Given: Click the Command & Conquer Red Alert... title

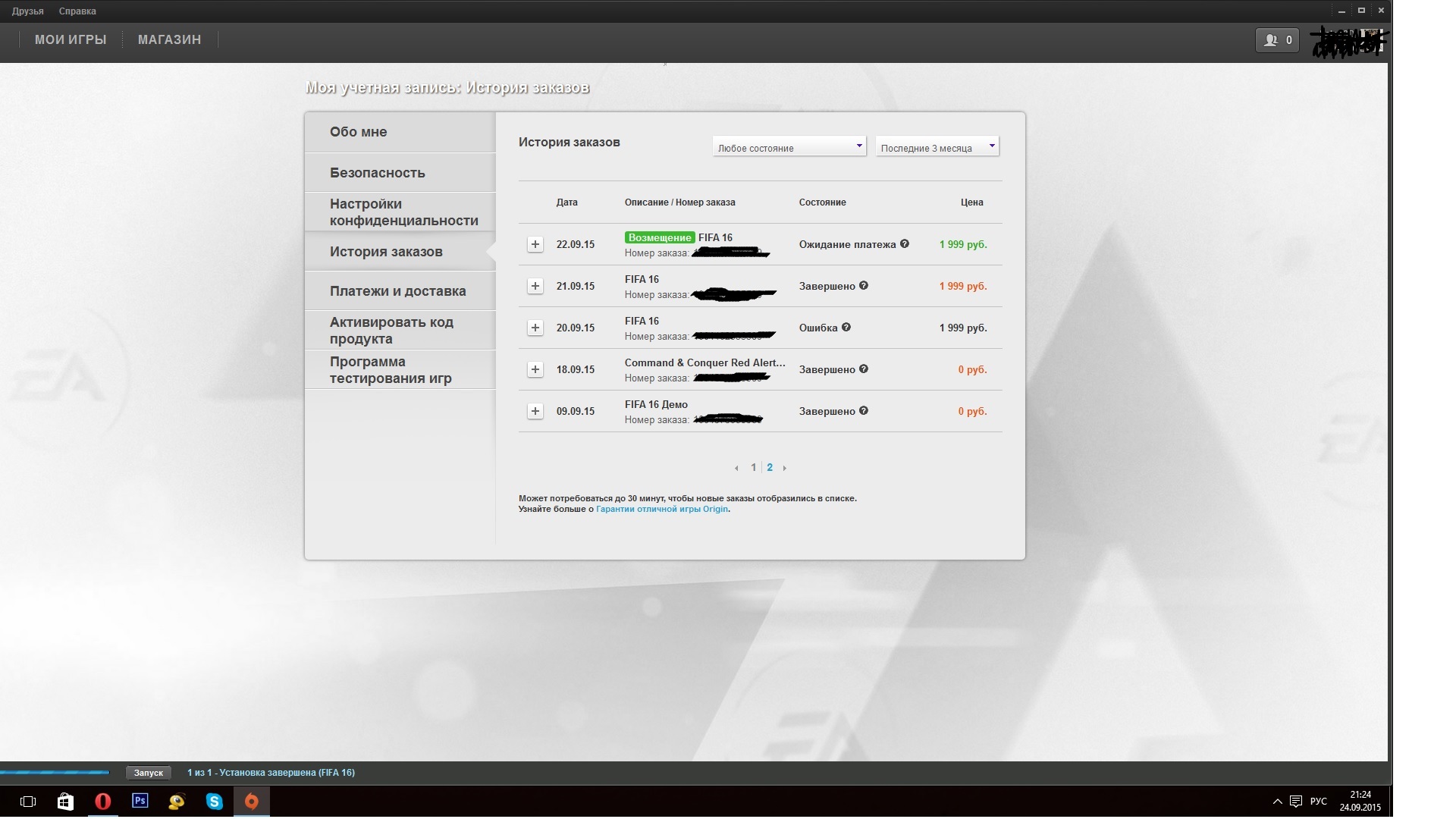Looking at the screenshot, I should pyautogui.click(x=705, y=362).
